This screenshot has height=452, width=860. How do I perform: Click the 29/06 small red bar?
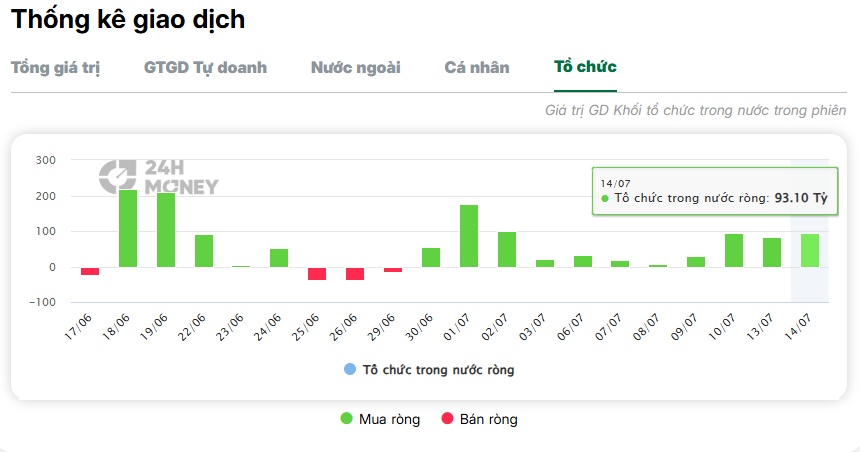393,270
